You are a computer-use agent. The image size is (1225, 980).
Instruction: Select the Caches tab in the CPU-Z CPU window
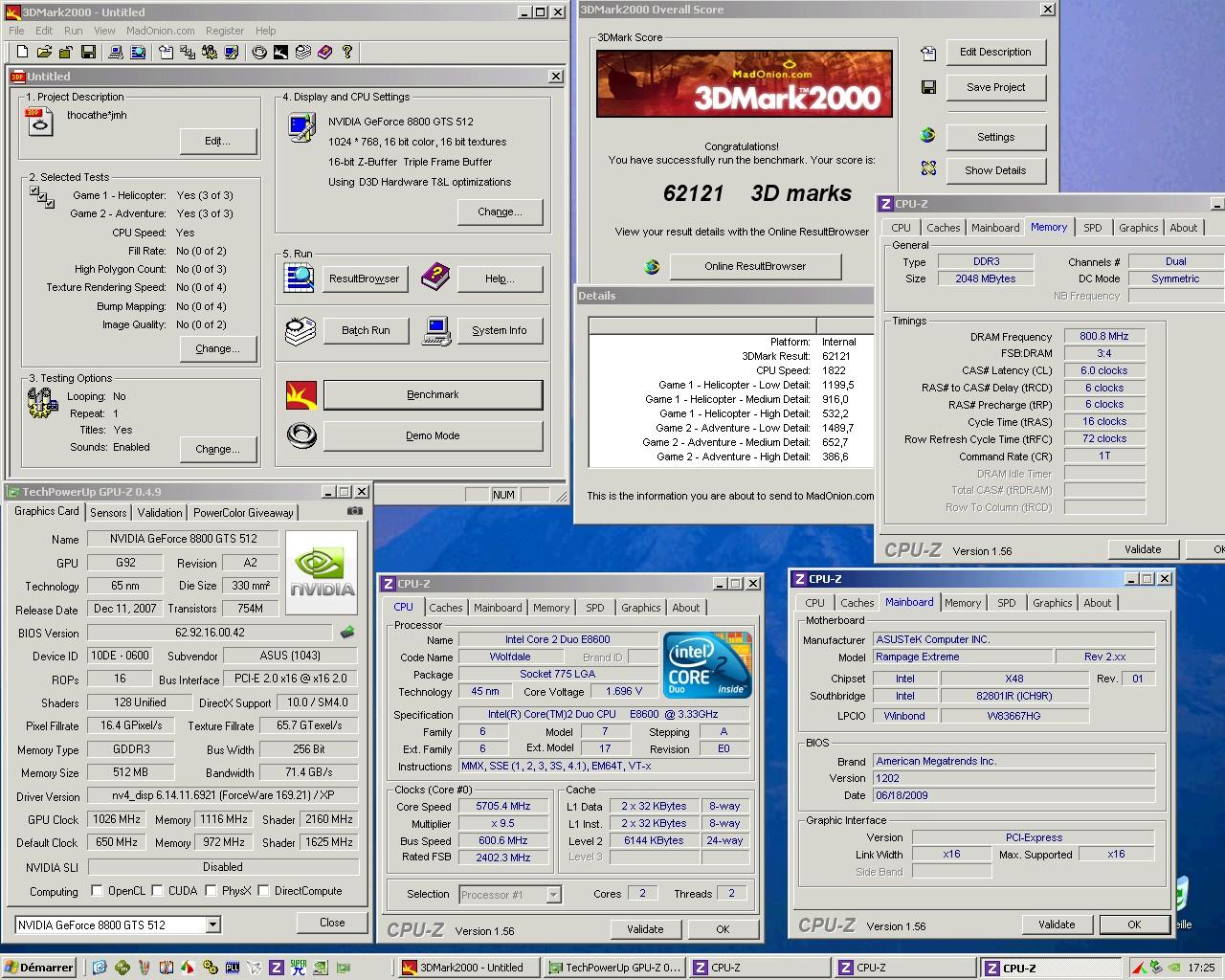coord(445,608)
